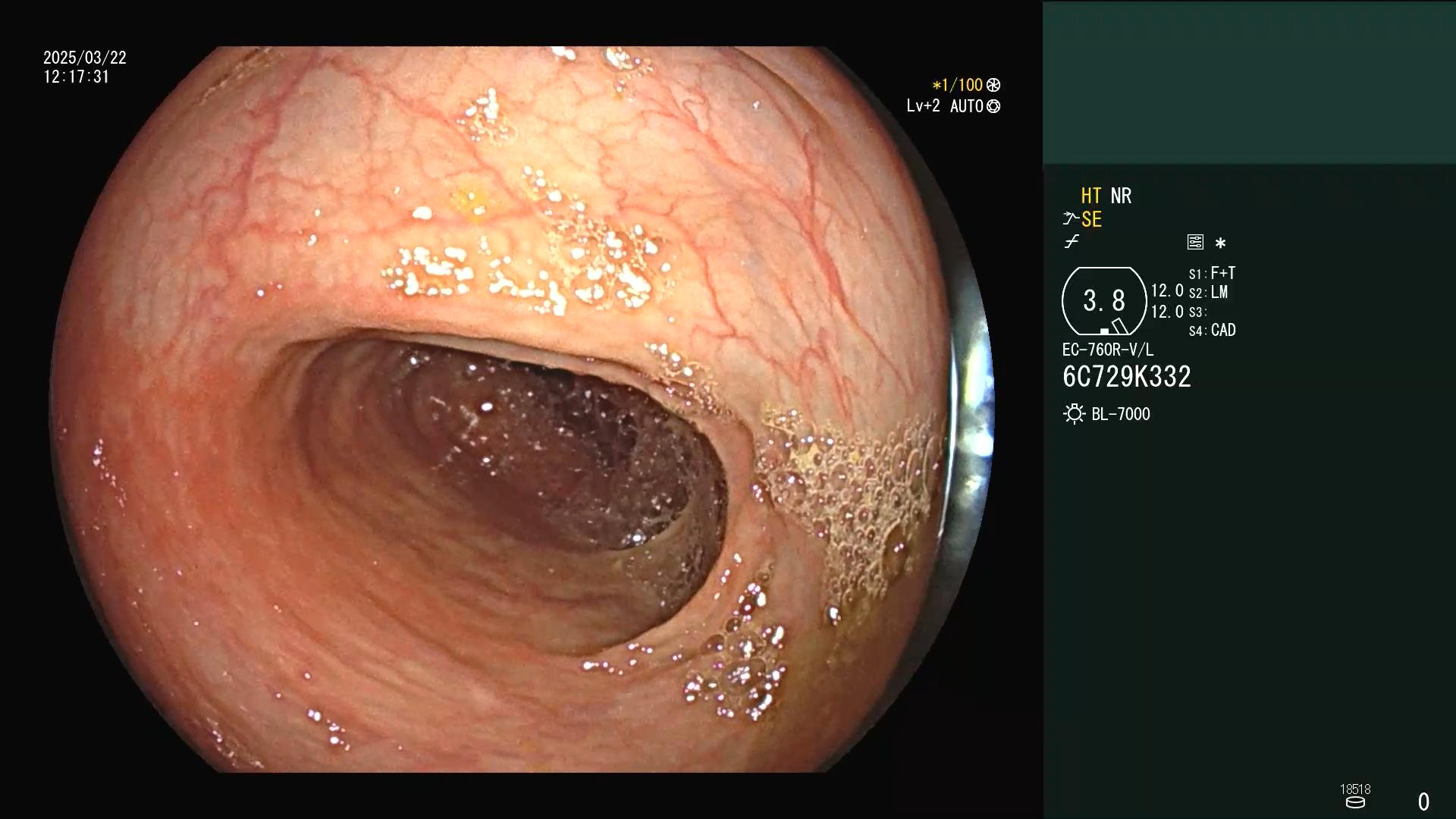
Task: Click the storage disk icon under 18518
Action: pyautogui.click(x=1355, y=802)
